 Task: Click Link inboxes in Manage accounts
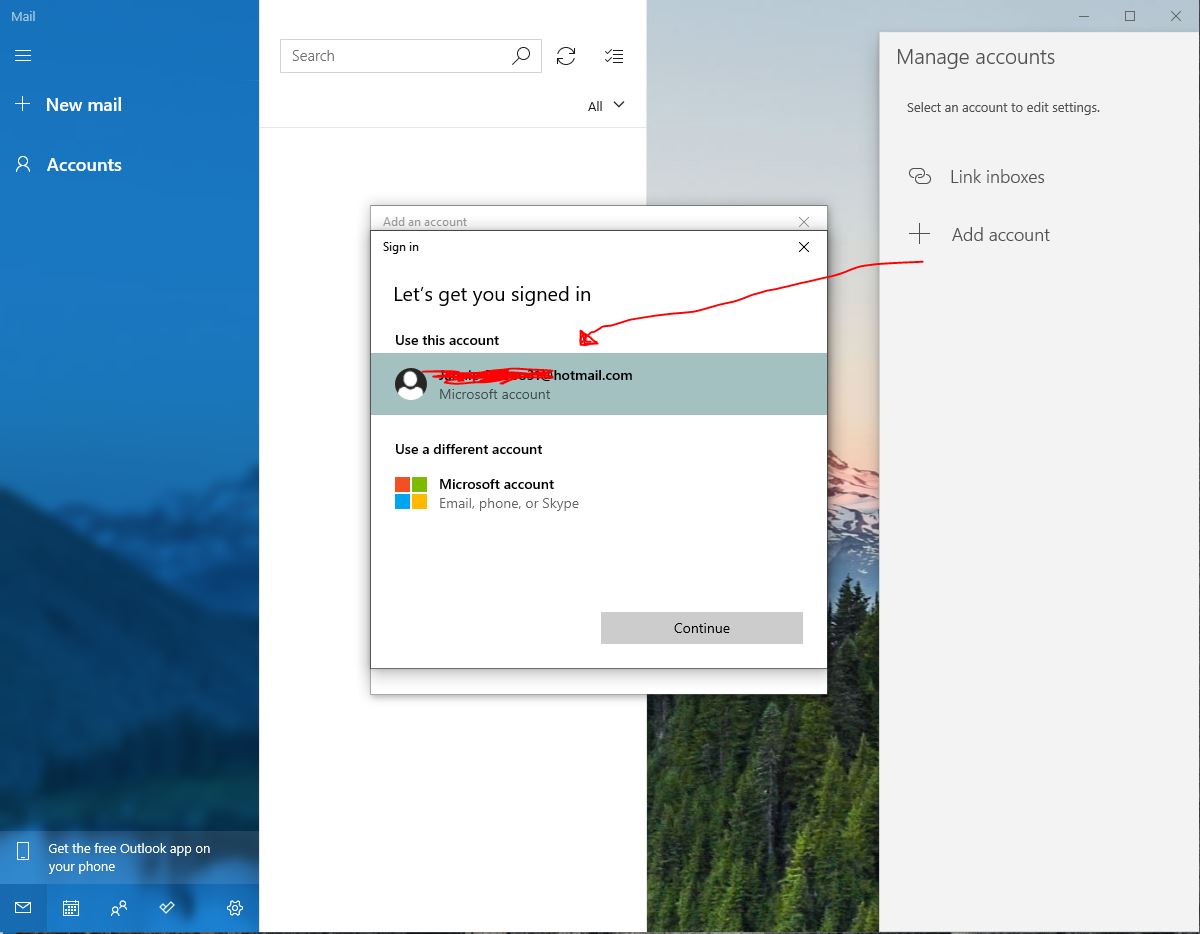pyautogui.click(x=997, y=177)
